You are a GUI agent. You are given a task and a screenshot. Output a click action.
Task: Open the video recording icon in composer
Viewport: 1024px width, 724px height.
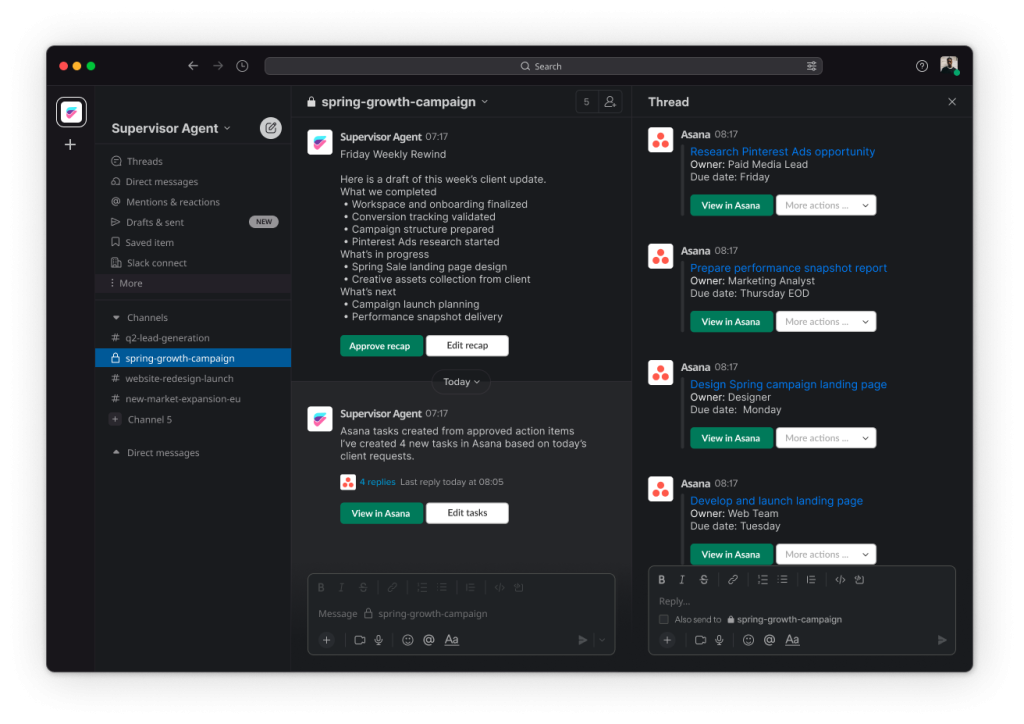click(359, 639)
